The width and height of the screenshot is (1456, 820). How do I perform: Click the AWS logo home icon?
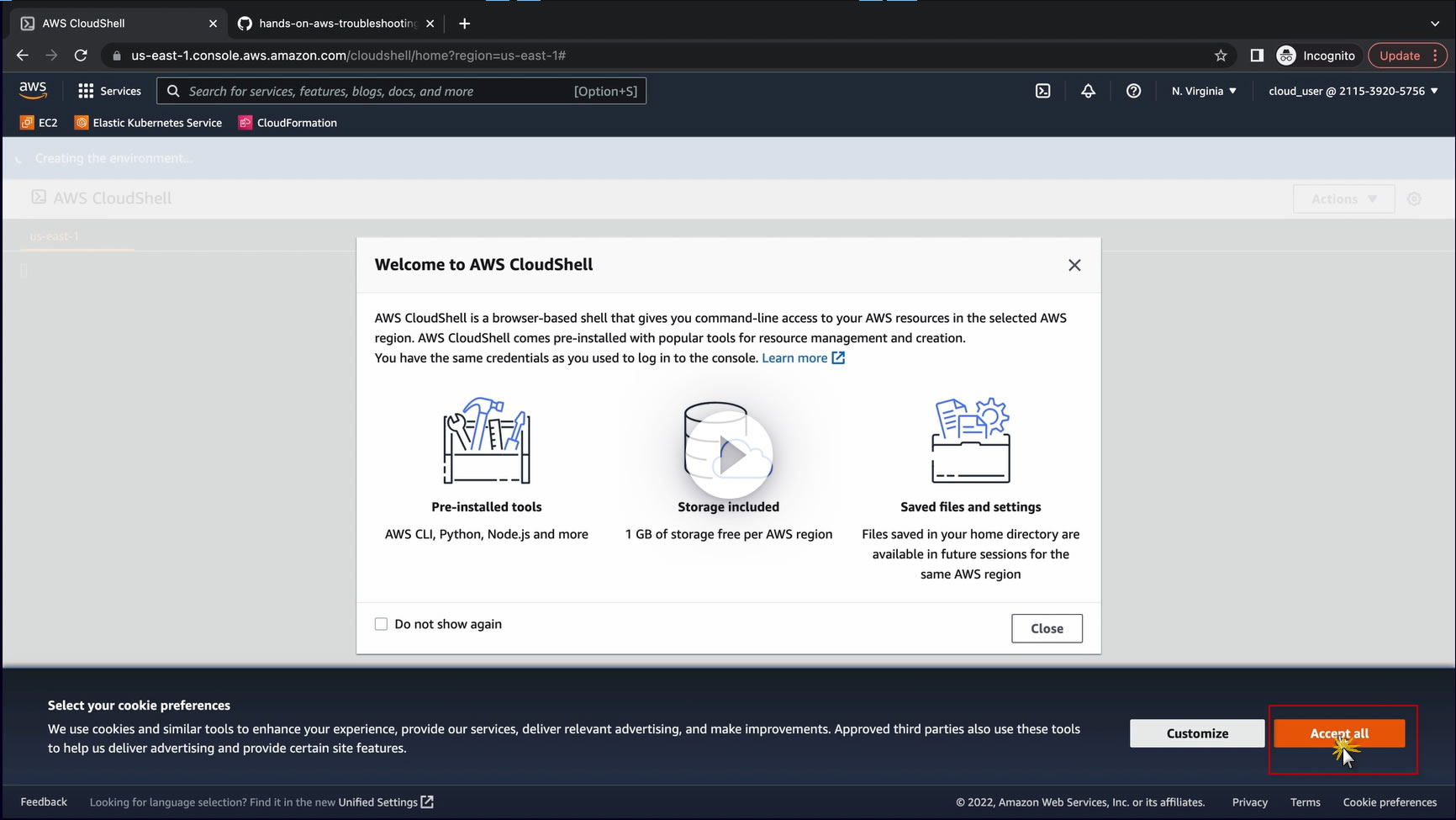[33, 90]
